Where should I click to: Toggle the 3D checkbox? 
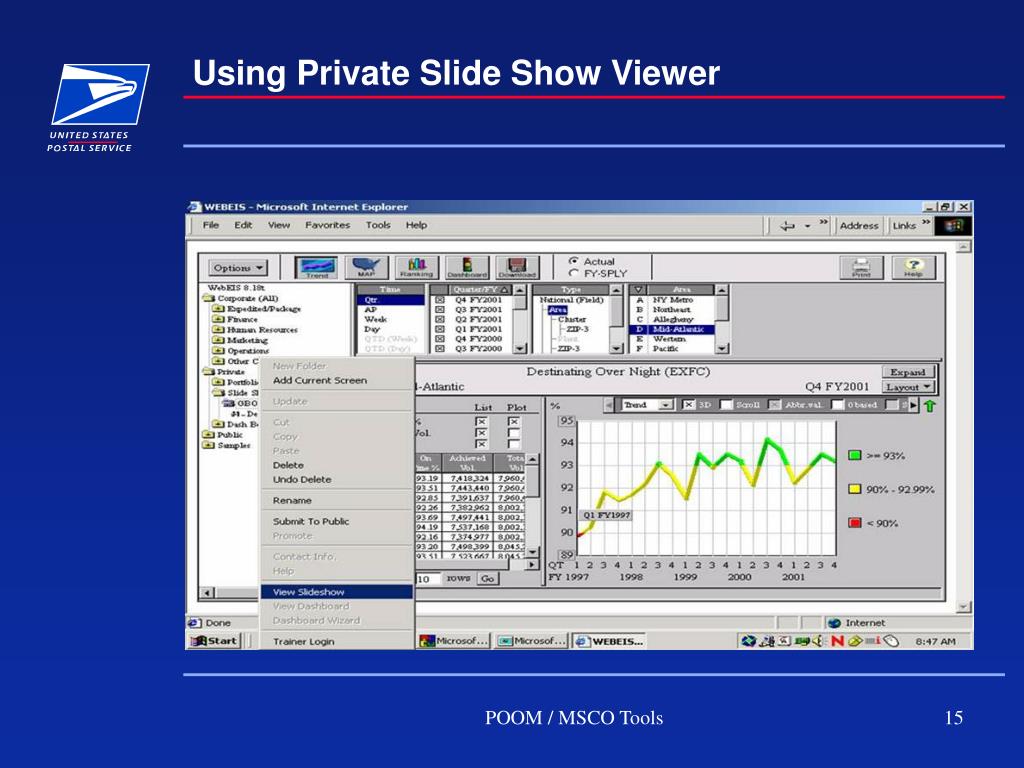pyautogui.click(x=688, y=405)
